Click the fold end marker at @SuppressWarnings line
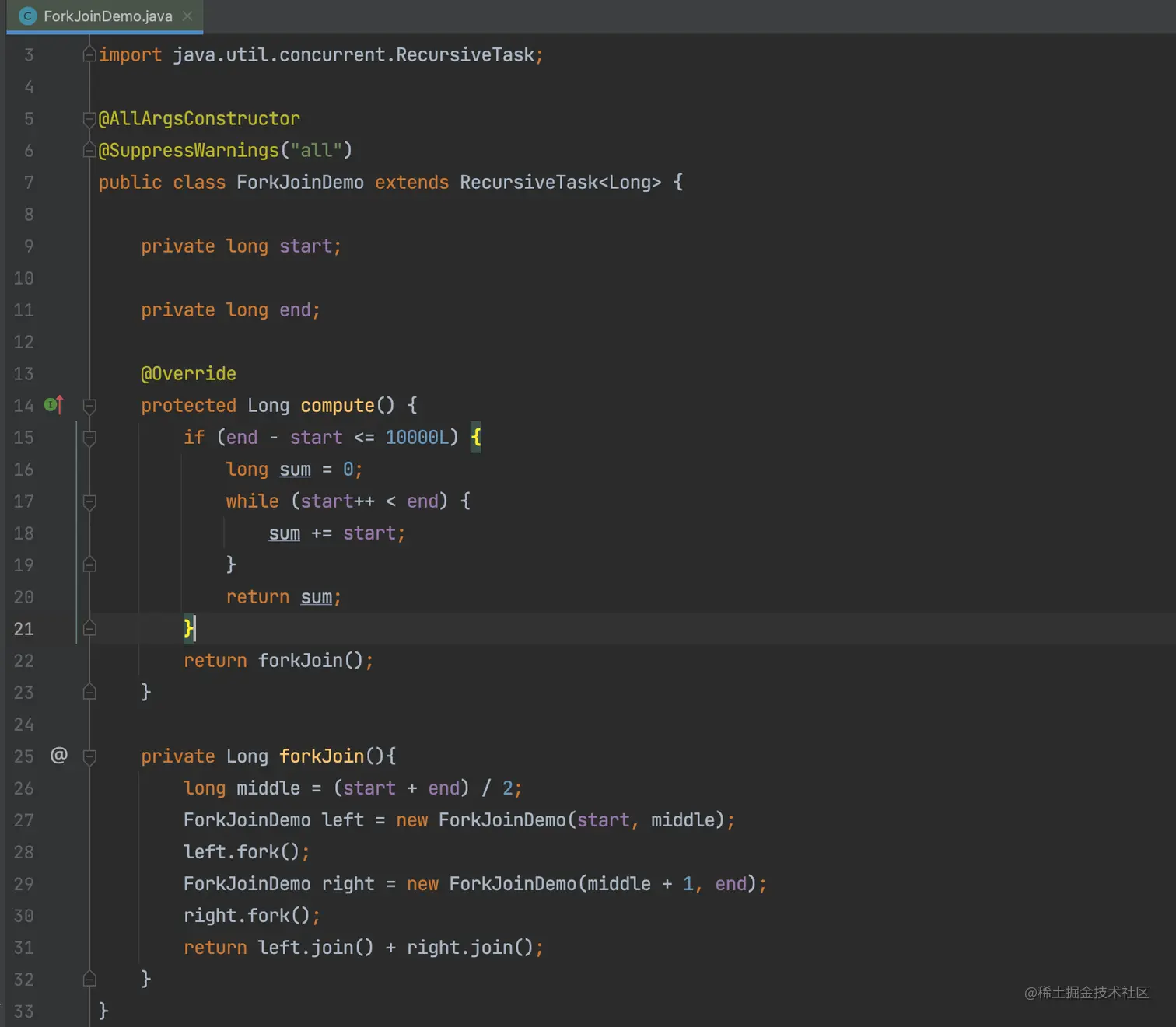The width and height of the screenshot is (1176, 1027). point(89,151)
